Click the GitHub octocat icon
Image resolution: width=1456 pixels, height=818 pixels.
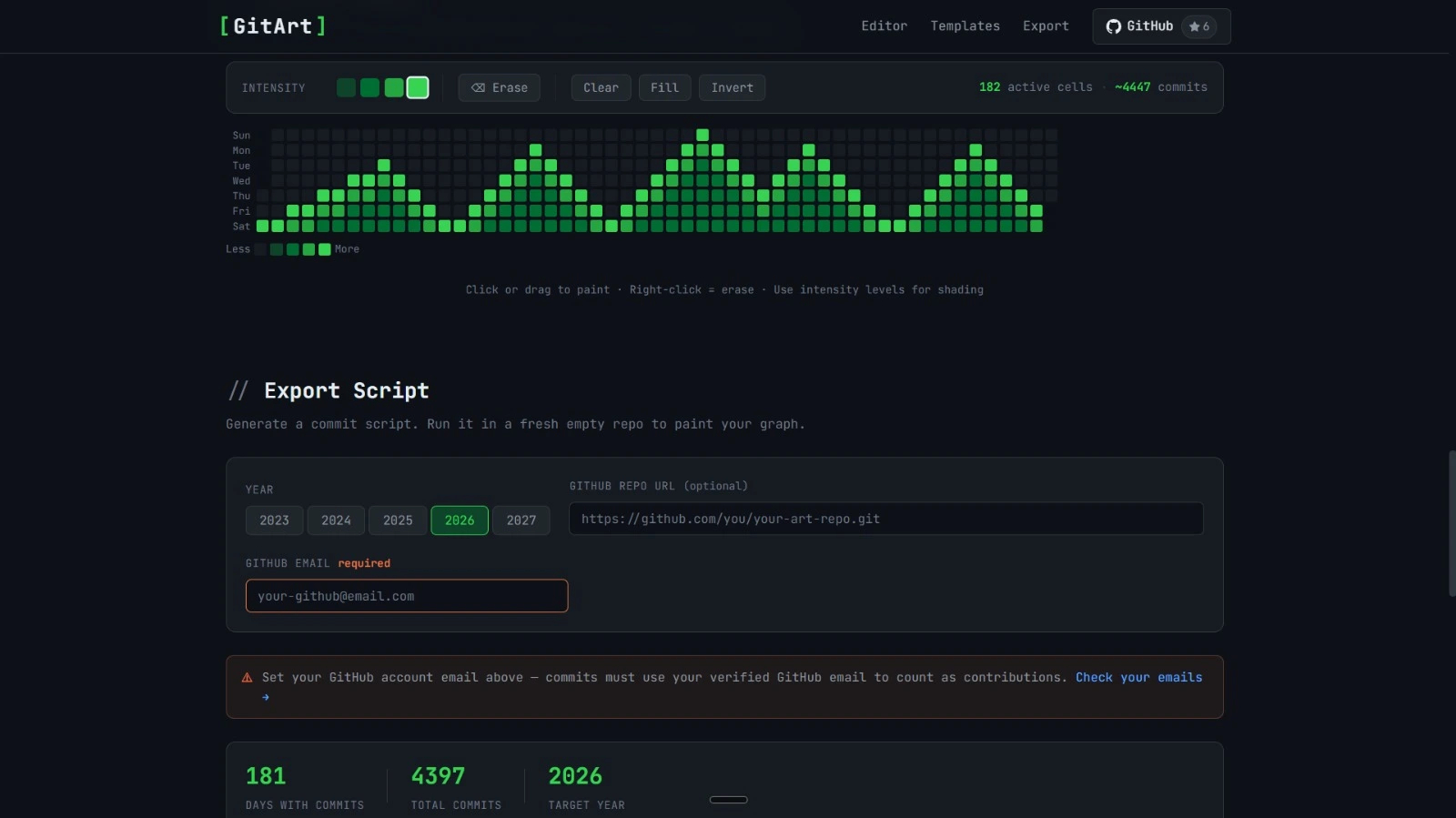[x=1113, y=26]
